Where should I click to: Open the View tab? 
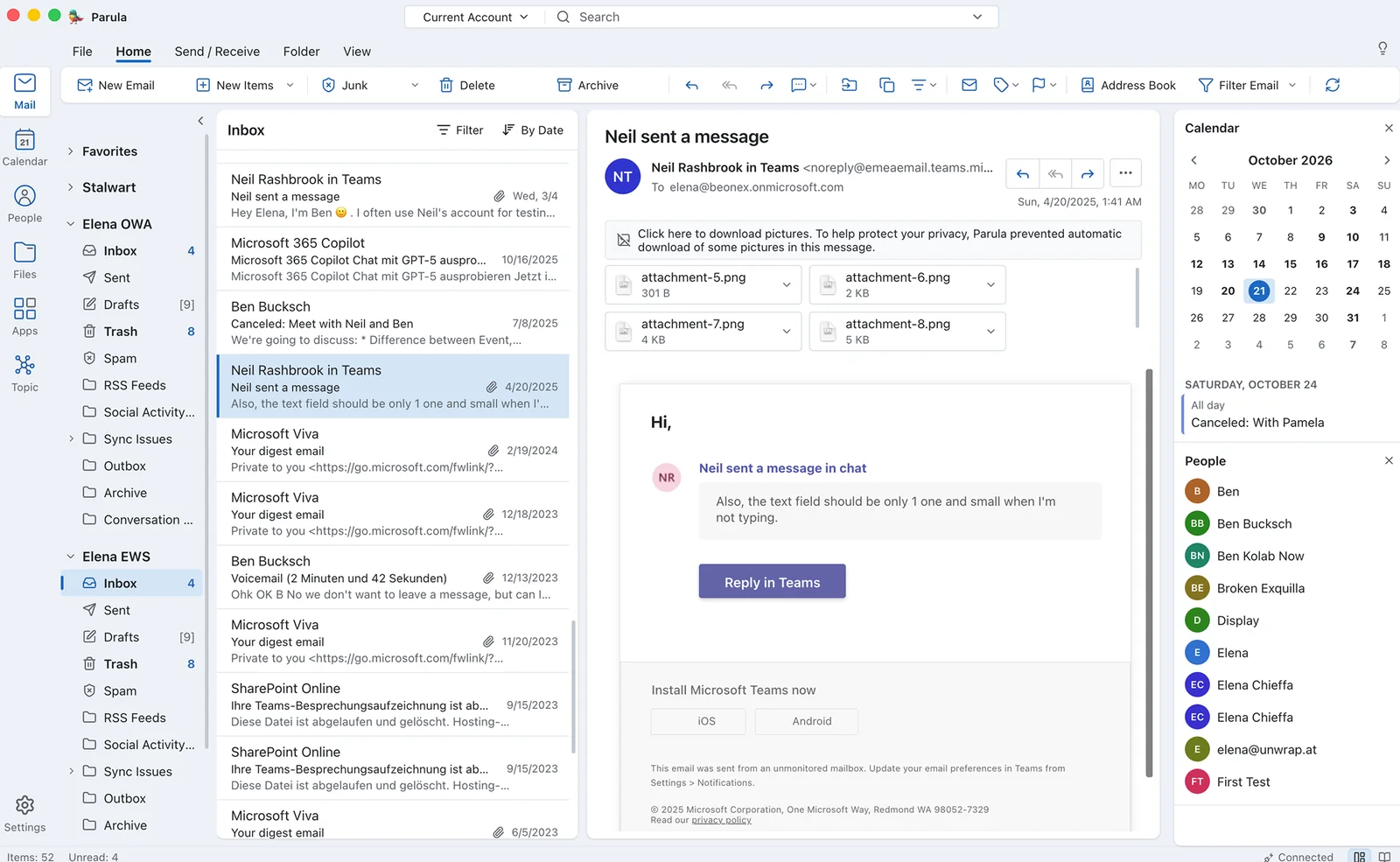tap(357, 52)
